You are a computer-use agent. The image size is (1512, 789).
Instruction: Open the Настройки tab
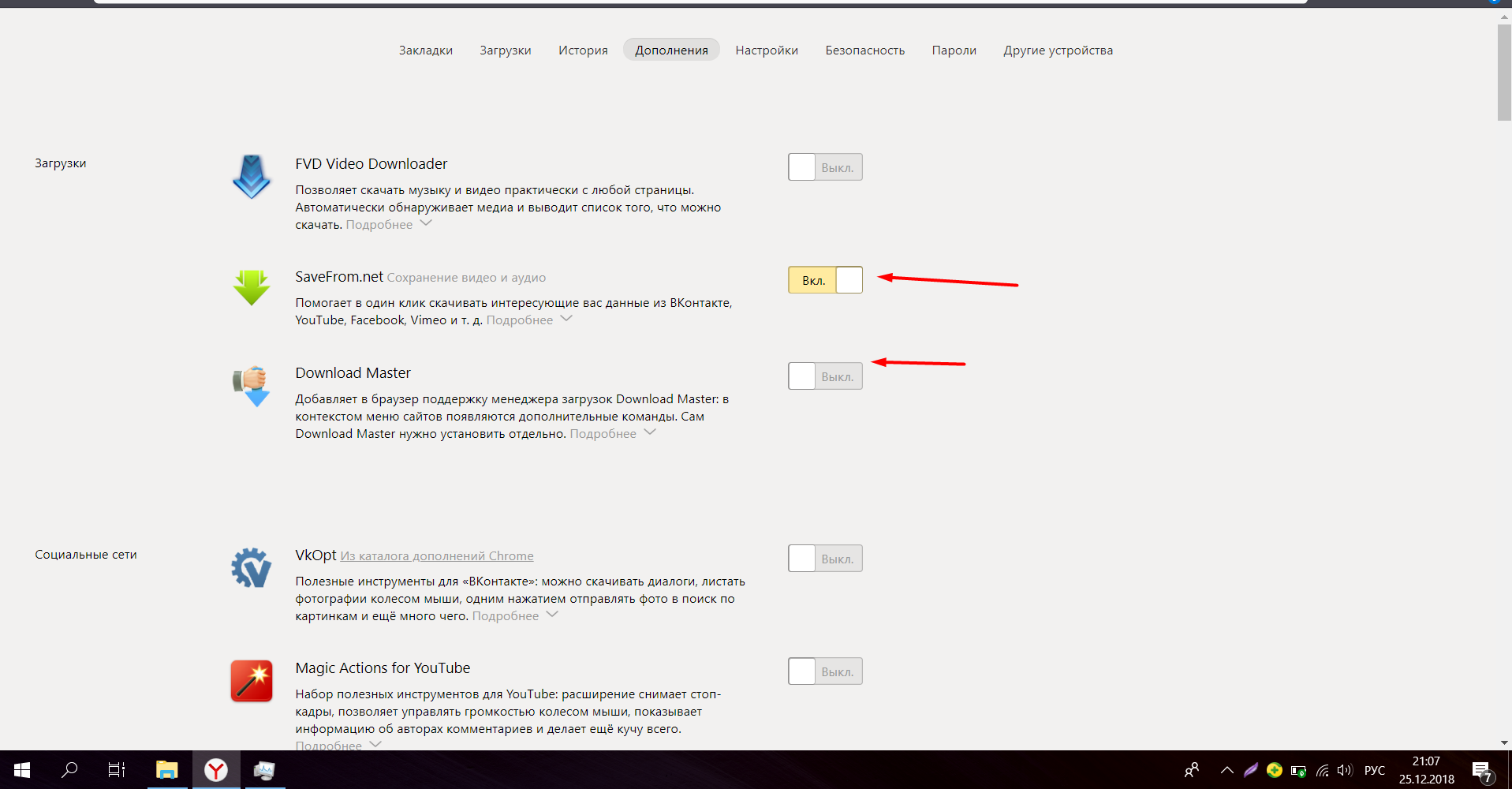coord(767,50)
